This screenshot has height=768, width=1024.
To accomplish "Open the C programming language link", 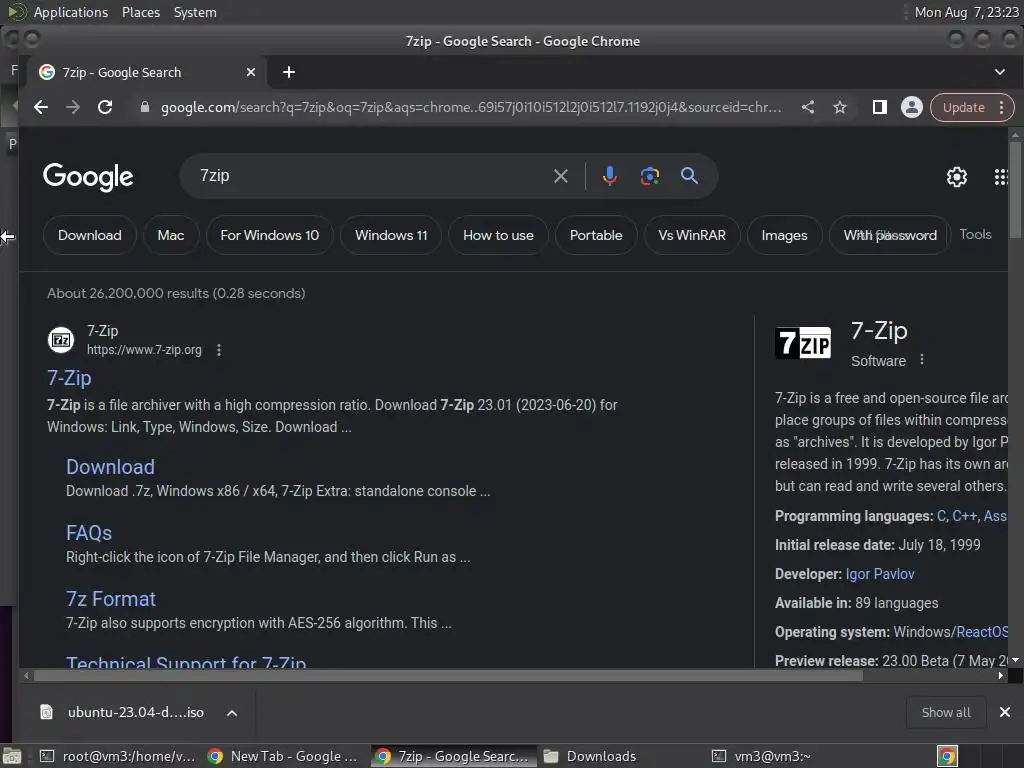I will [x=942, y=516].
